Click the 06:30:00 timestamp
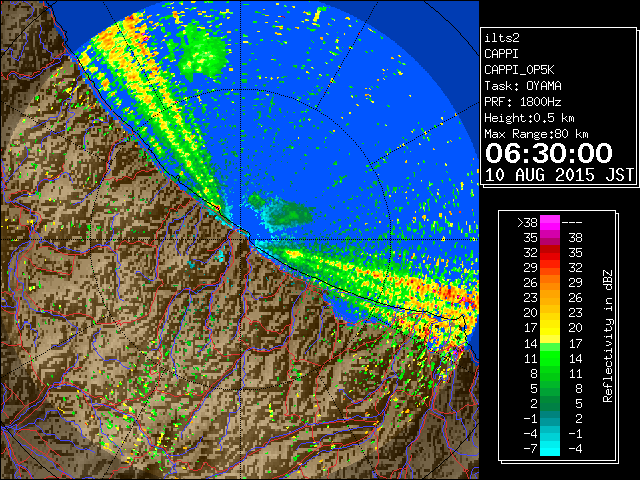Screen dimensions: 640x480 549,153
